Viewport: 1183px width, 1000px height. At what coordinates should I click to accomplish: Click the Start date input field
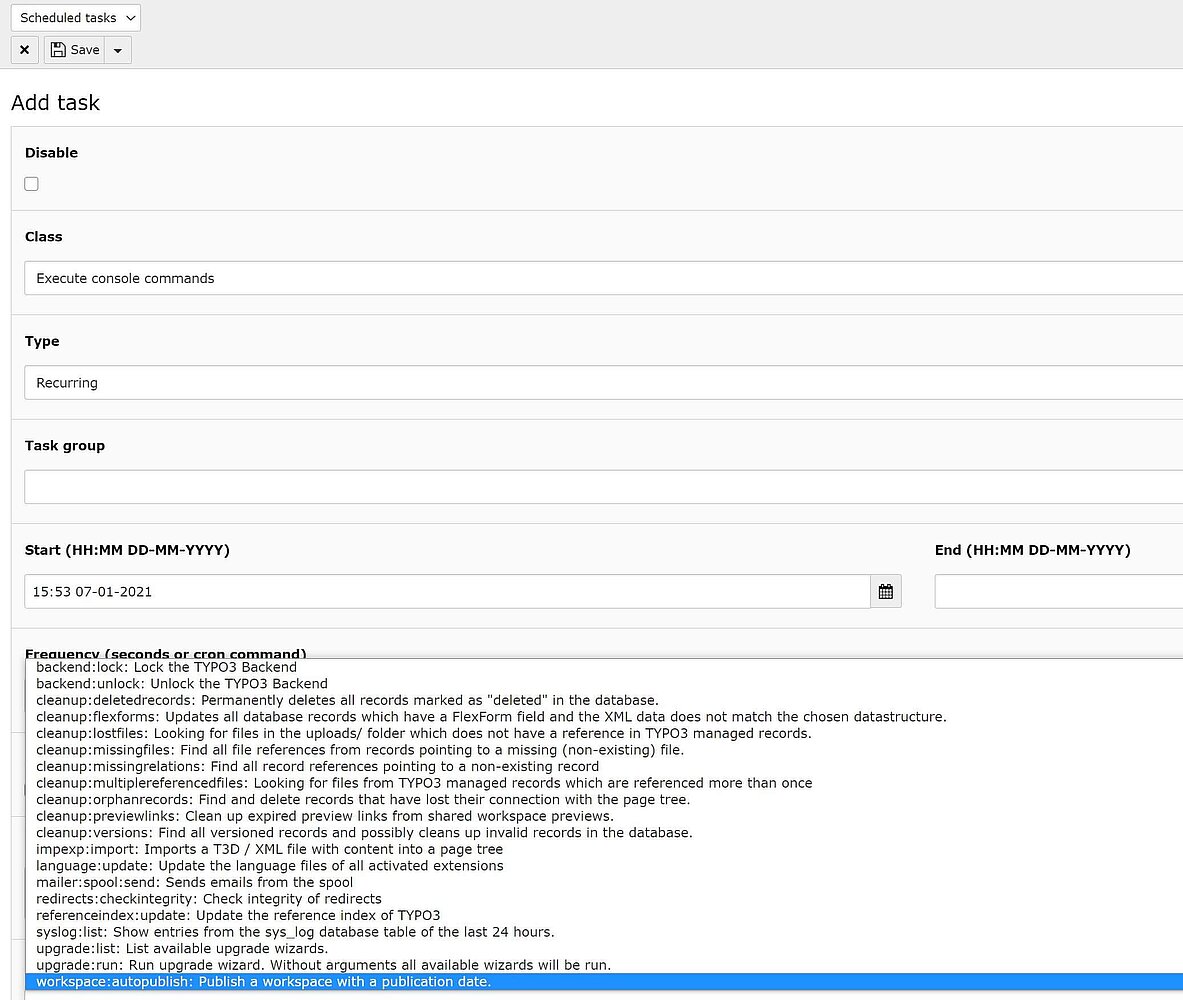[446, 591]
